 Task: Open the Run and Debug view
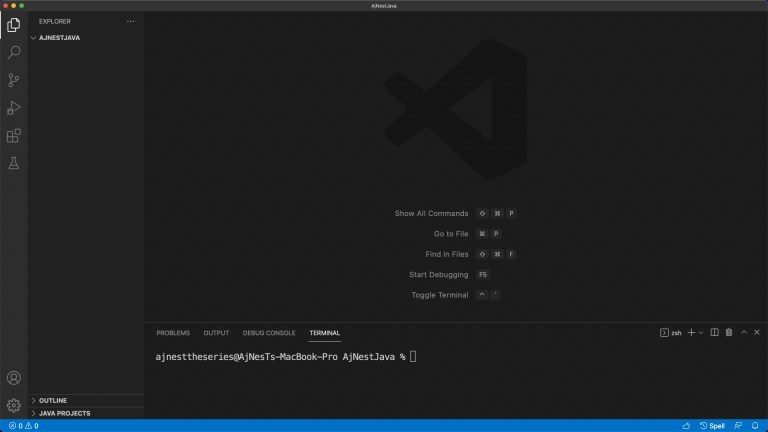[14, 108]
